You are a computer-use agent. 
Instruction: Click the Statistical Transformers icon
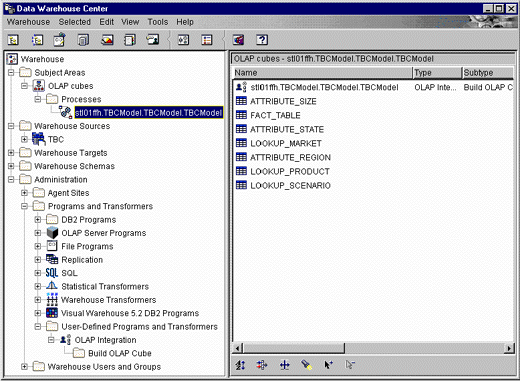(52, 286)
